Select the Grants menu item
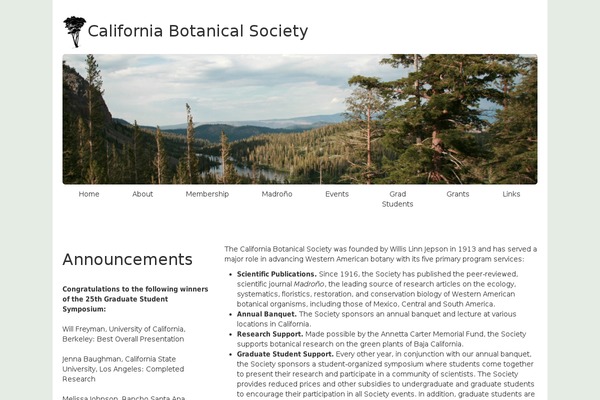 458,194
